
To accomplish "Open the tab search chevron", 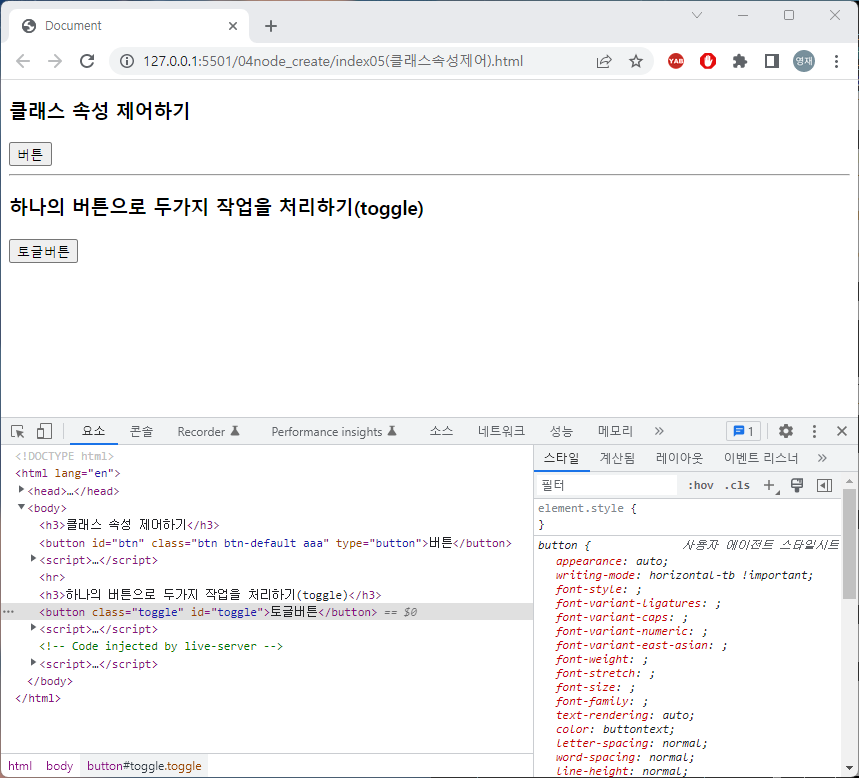I will point(697,15).
